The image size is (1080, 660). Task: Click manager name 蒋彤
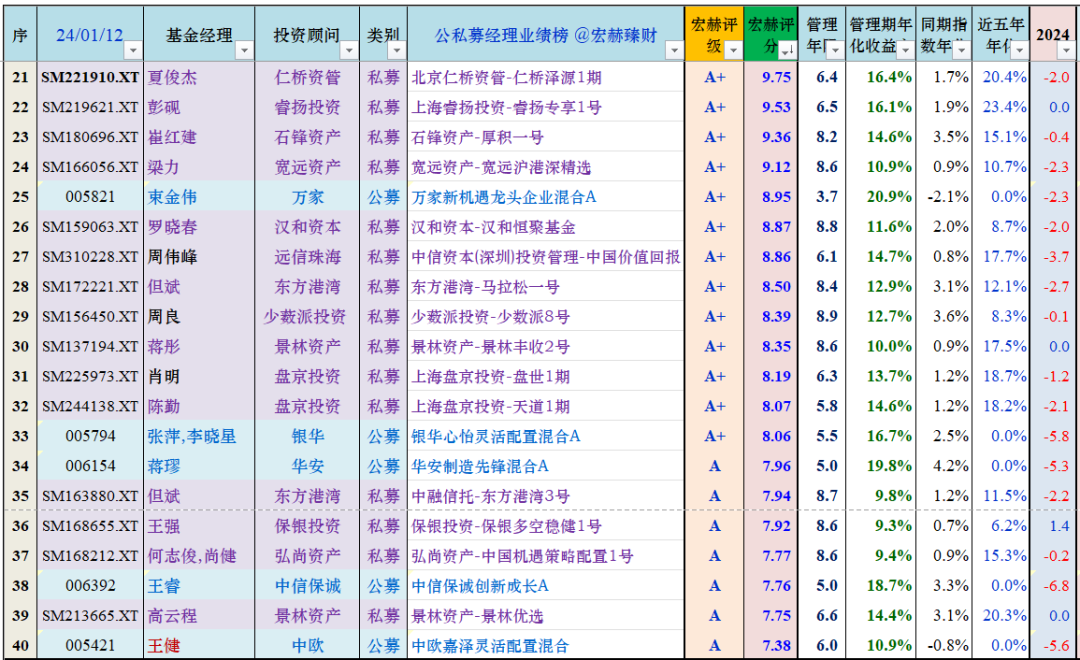[x=164, y=347]
